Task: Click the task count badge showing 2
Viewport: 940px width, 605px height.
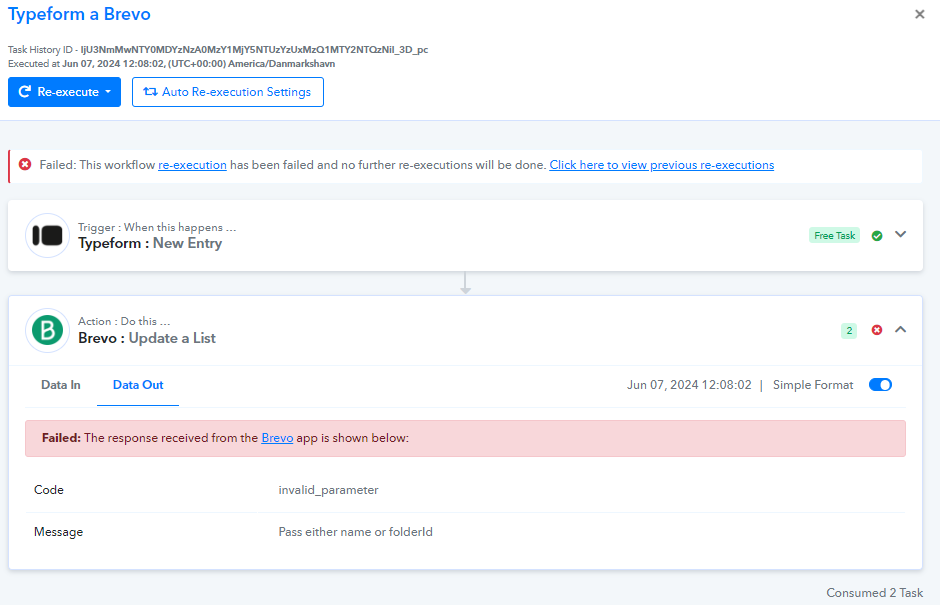Action: click(x=849, y=330)
